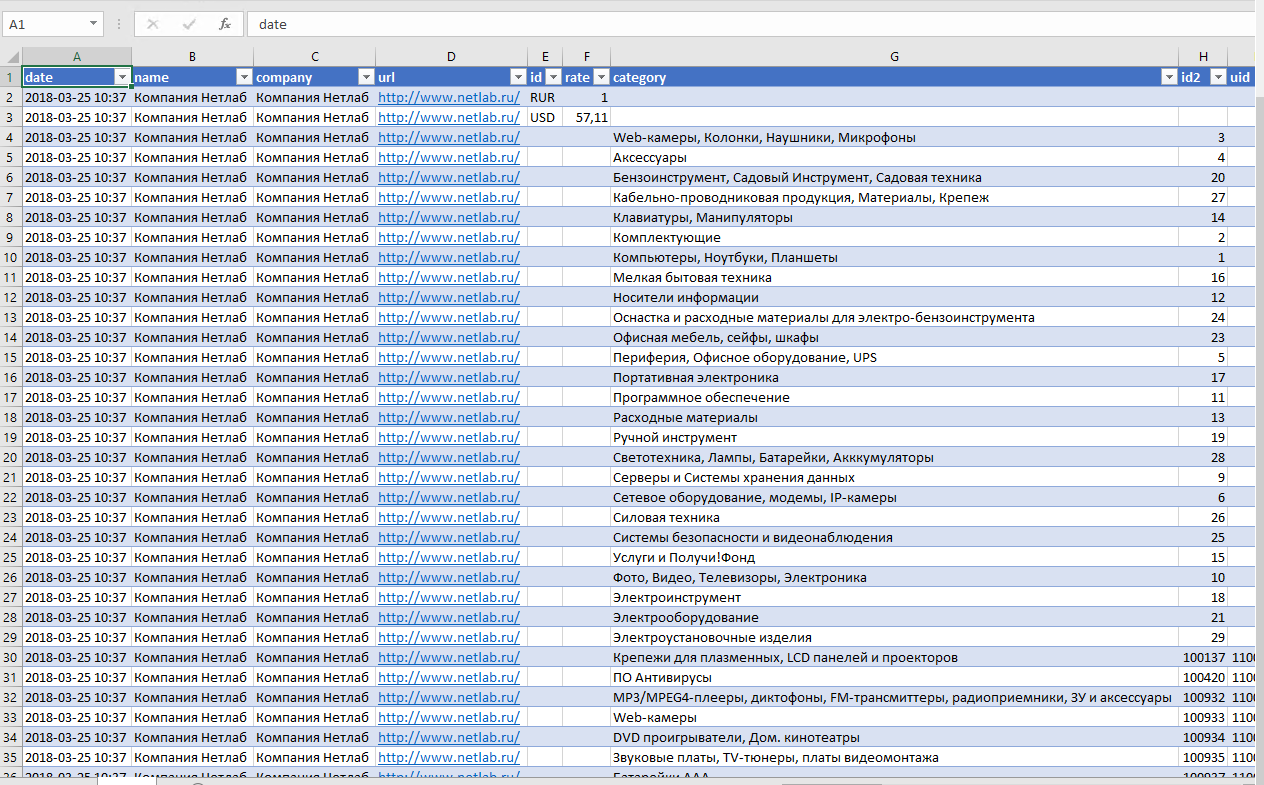
Task: Select column H header
Action: point(1203,57)
